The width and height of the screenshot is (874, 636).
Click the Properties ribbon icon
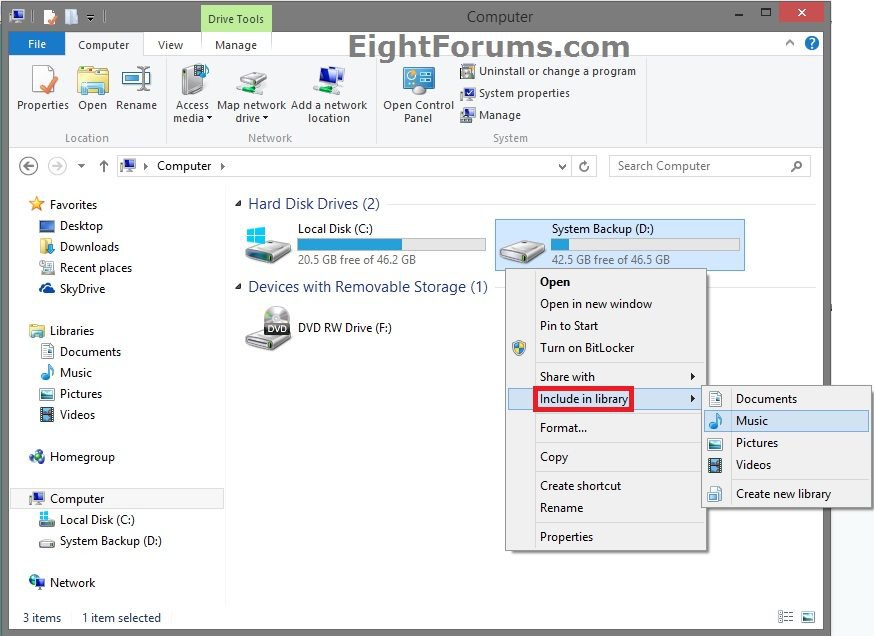click(43, 88)
